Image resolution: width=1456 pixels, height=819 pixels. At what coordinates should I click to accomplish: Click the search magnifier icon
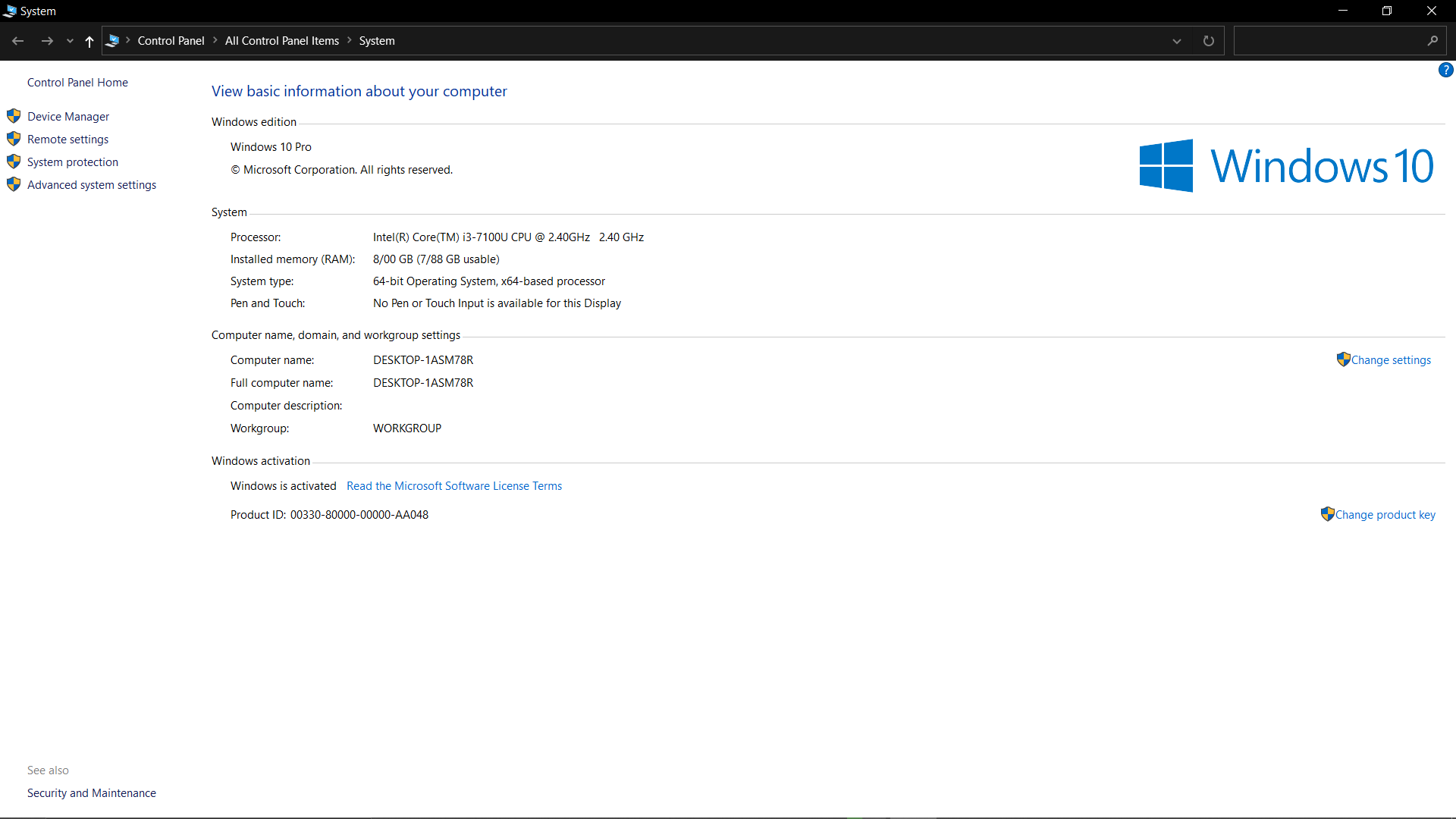1432,41
